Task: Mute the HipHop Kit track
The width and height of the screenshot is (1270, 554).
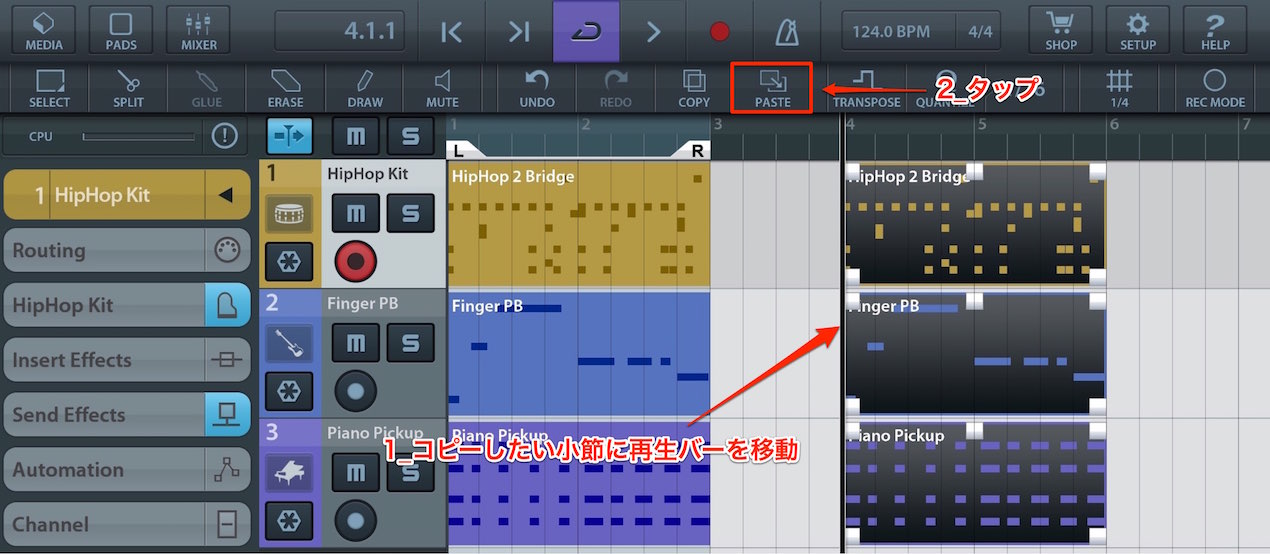Action: click(355, 213)
